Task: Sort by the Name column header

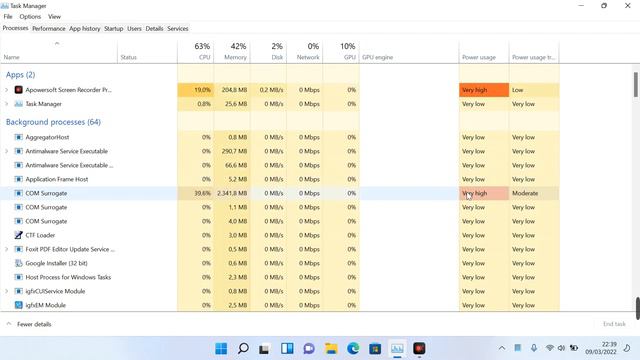Action: [59, 51]
